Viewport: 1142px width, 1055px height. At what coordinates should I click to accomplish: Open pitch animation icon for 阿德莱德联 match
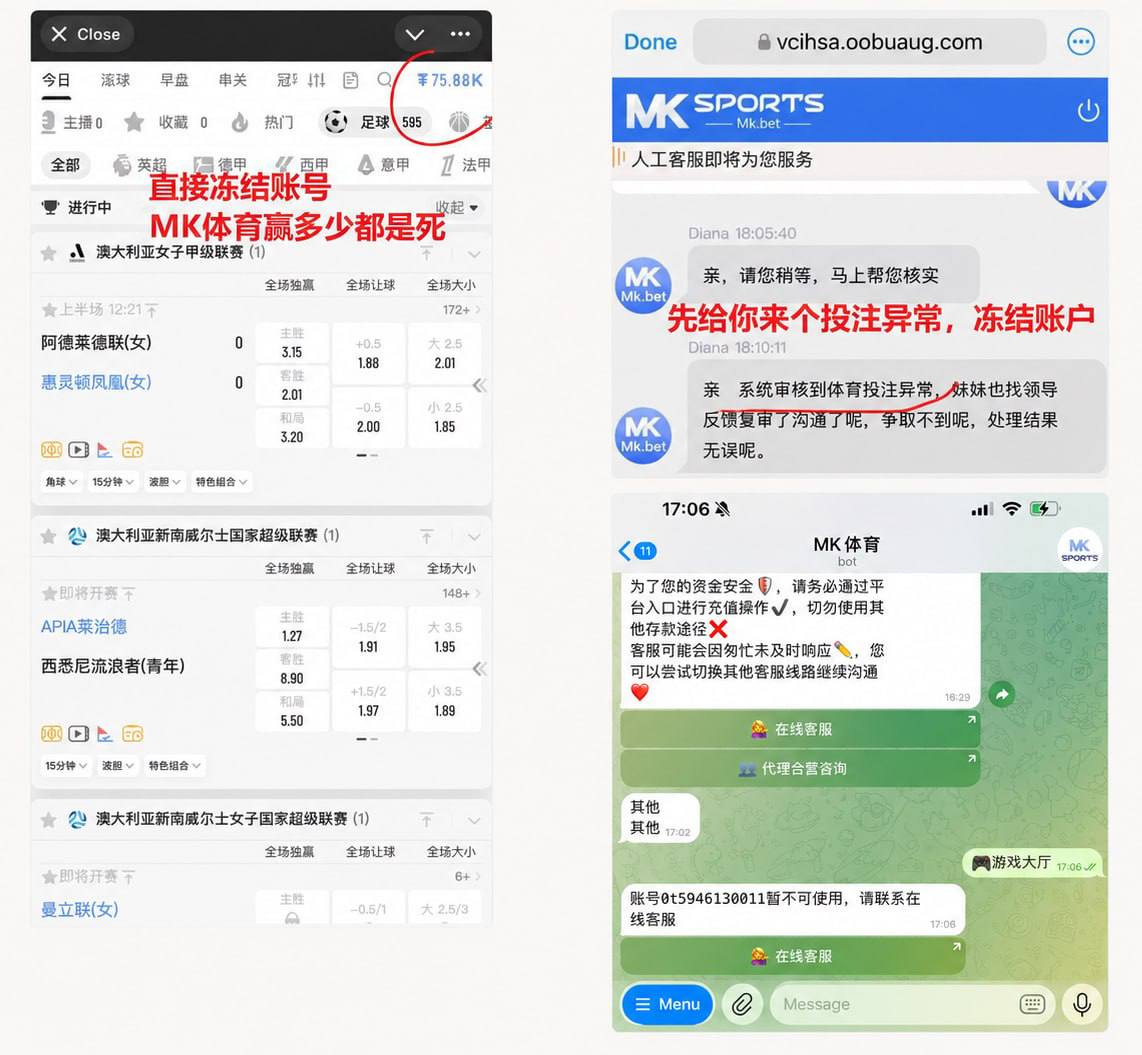51,450
